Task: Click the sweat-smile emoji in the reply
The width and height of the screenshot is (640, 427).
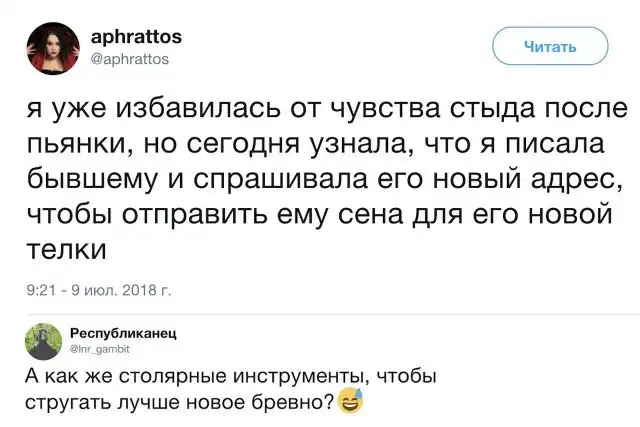Action: click(x=351, y=403)
